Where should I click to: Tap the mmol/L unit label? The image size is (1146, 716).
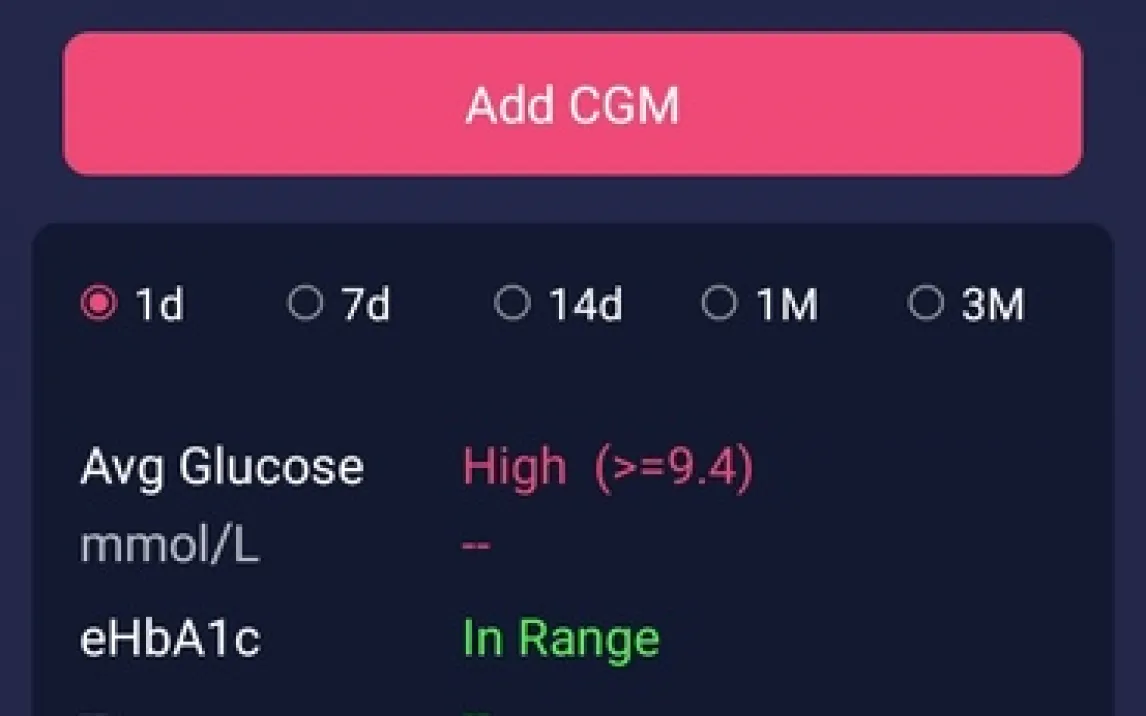point(170,546)
